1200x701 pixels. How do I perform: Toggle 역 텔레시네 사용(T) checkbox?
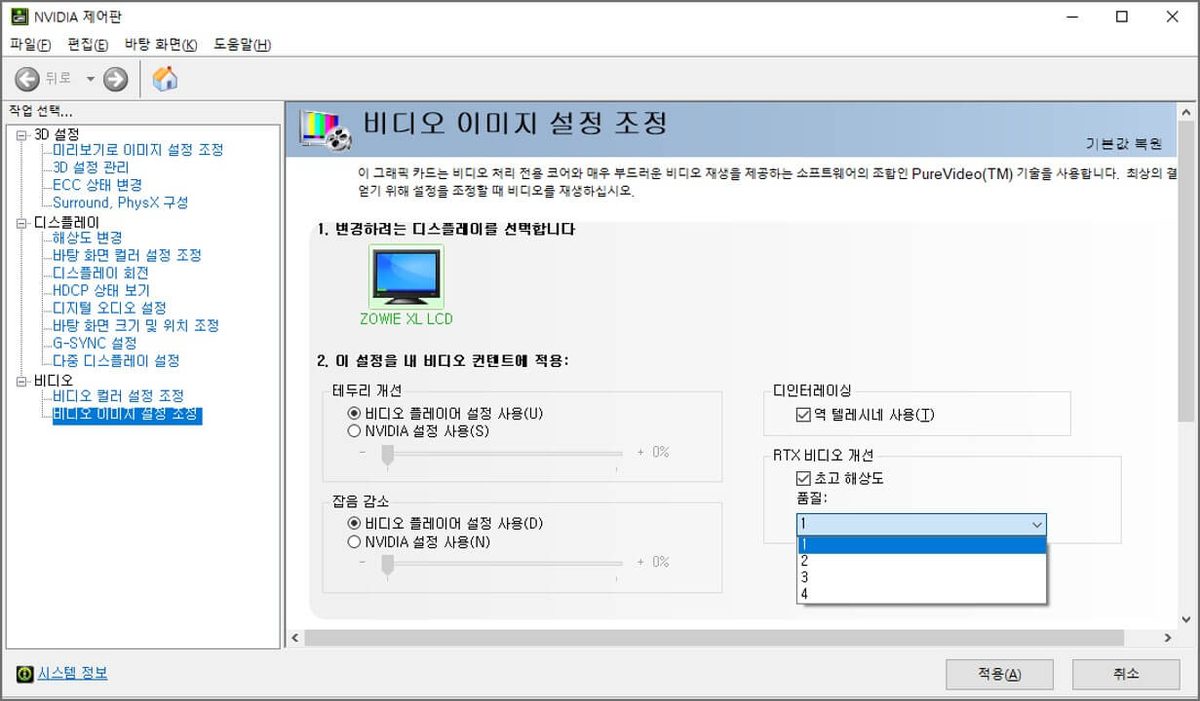pos(802,414)
